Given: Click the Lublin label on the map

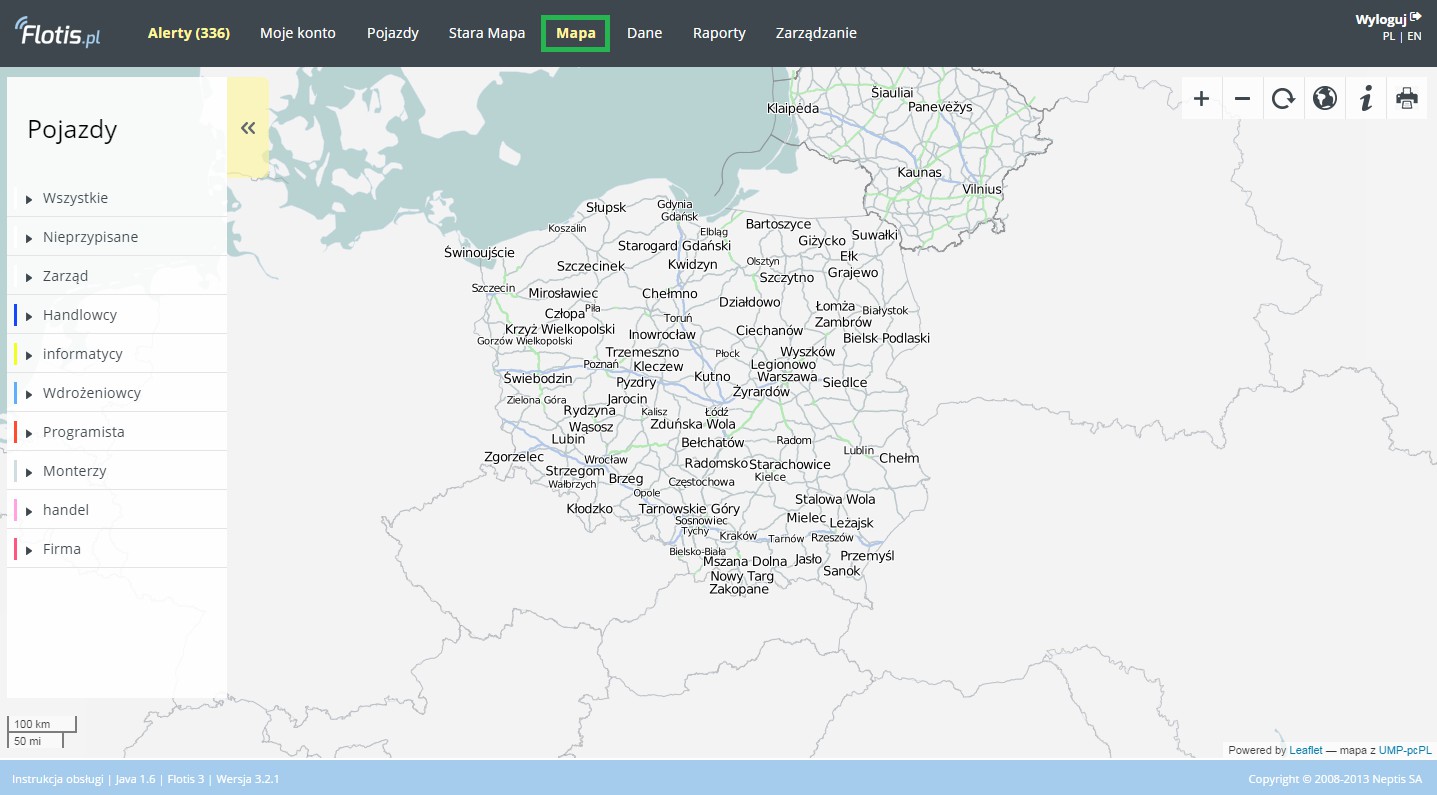Looking at the screenshot, I should click(x=858, y=450).
